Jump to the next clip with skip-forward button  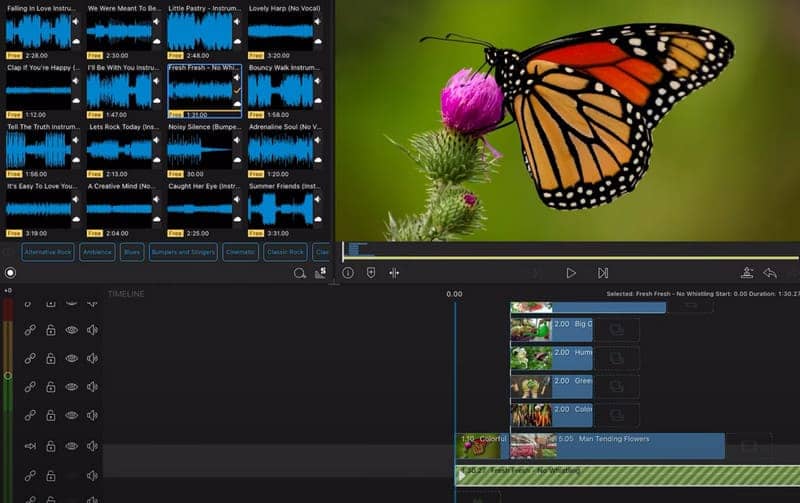603,272
